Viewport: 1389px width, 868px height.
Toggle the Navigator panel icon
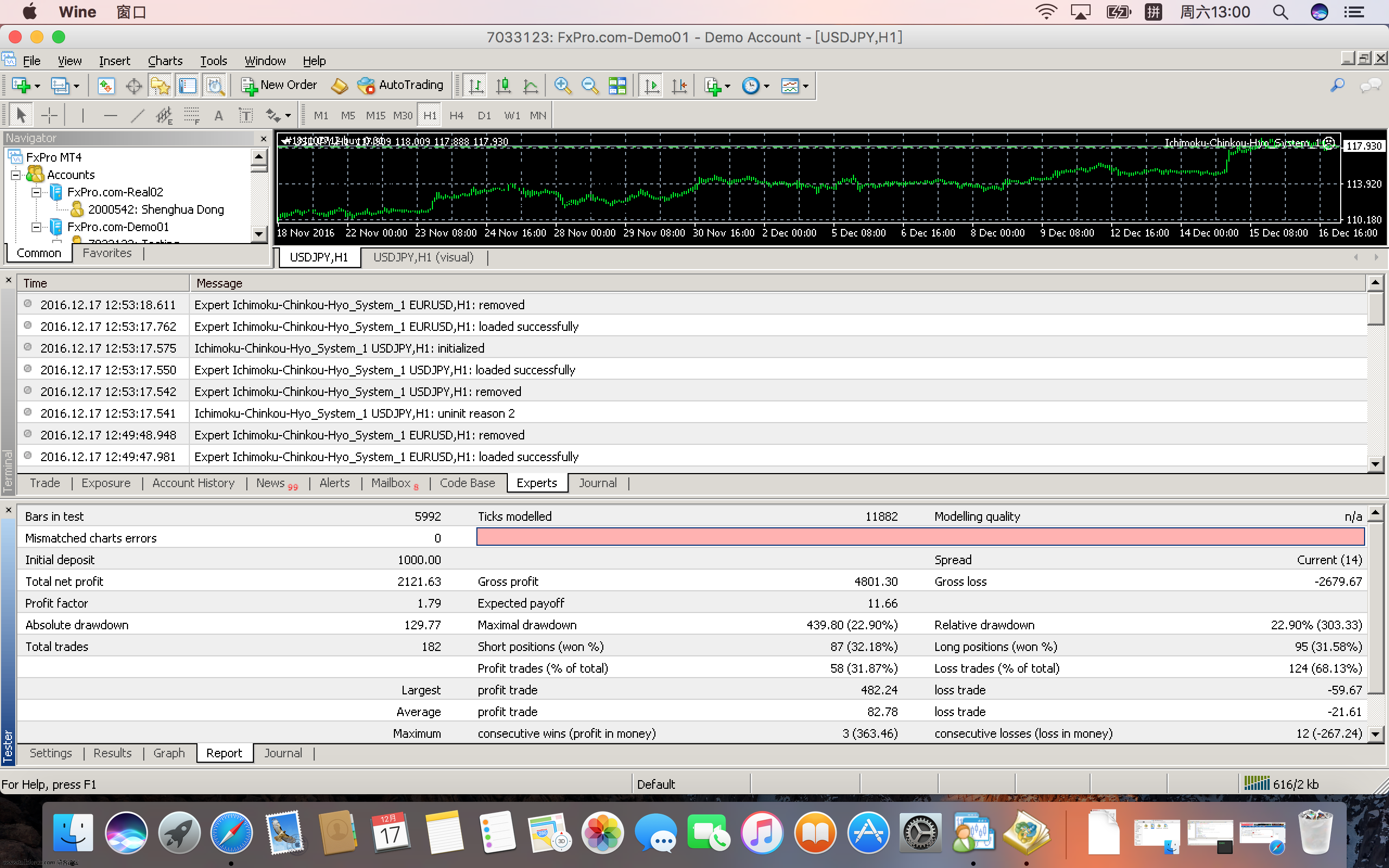160,86
